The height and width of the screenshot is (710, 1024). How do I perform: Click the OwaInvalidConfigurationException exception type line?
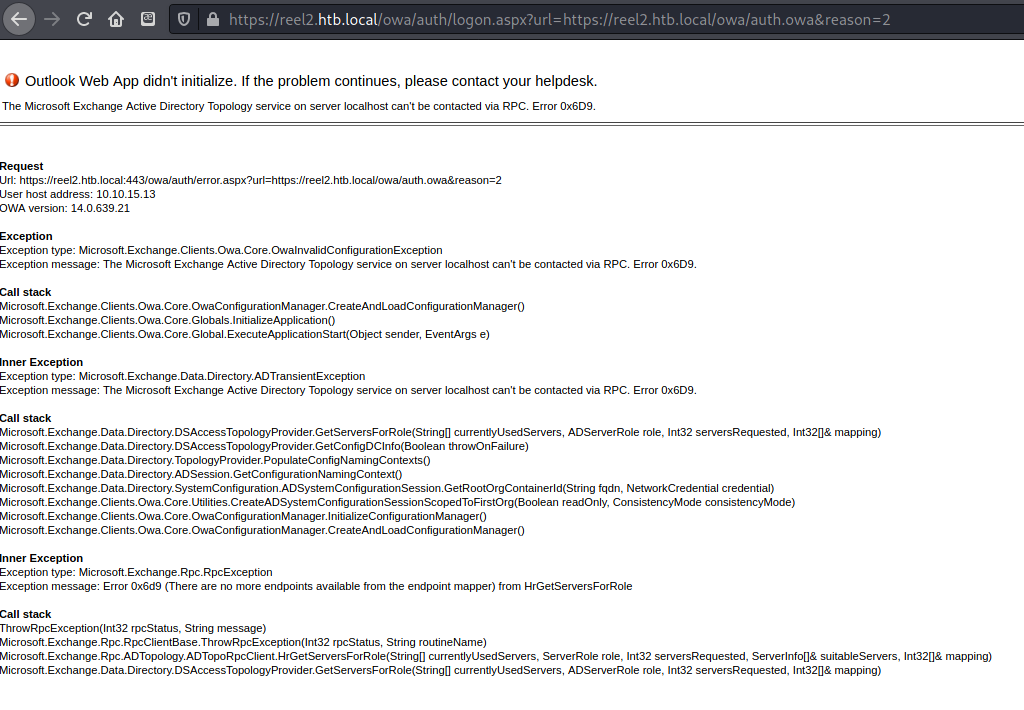pos(221,250)
